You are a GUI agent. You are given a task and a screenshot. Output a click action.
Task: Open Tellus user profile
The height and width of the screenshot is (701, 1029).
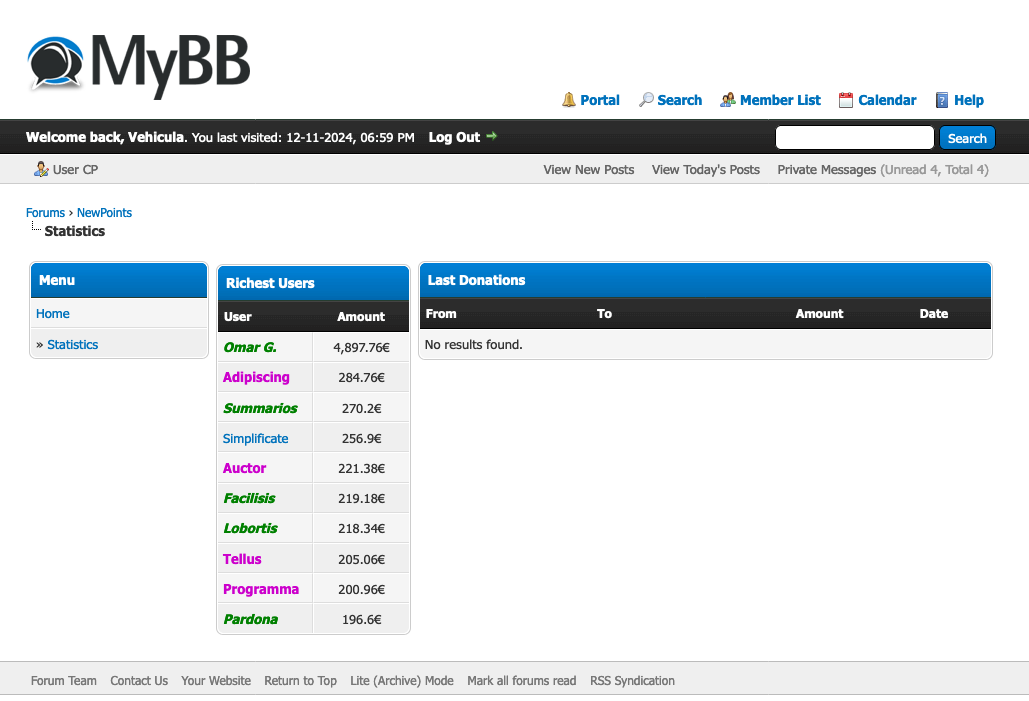242,559
